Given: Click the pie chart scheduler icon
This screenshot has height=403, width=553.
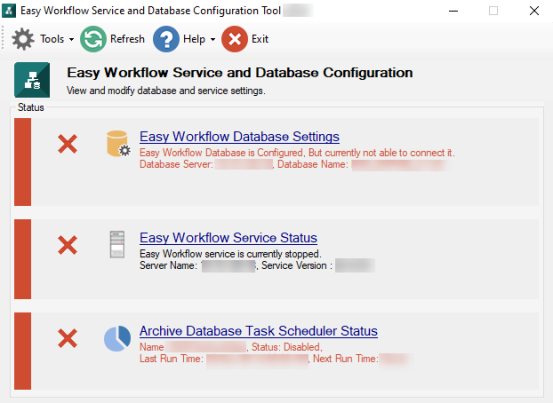Looking at the screenshot, I should click(x=117, y=338).
